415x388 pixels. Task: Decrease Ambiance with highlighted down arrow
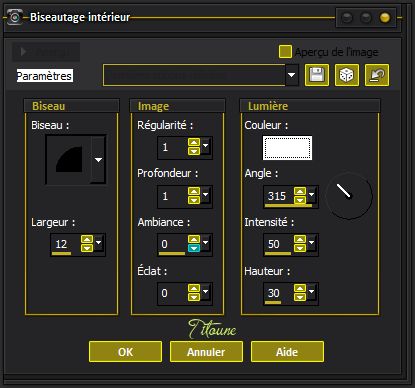194,248
